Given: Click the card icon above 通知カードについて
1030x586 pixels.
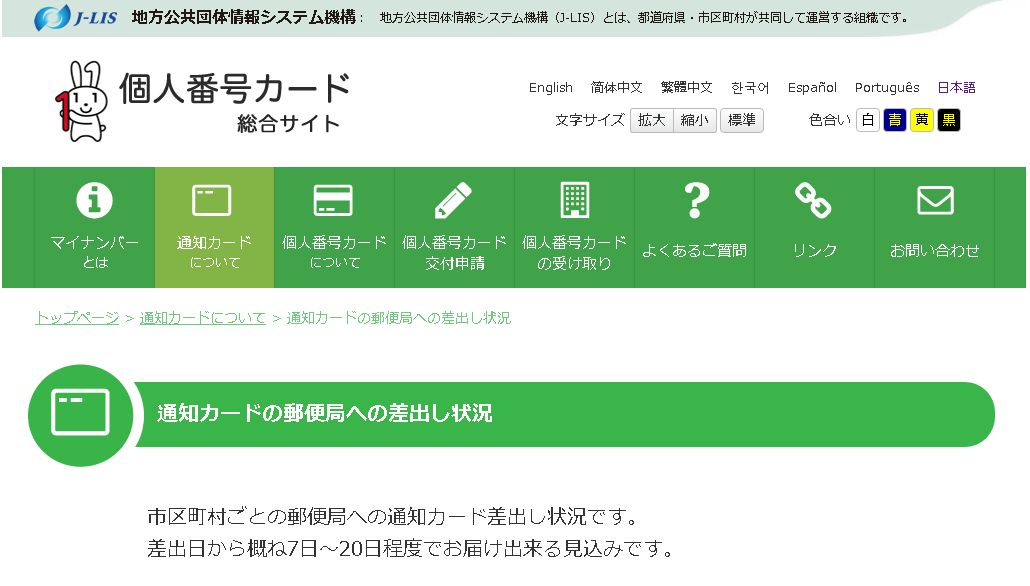Looking at the screenshot, I should [212, 200].
